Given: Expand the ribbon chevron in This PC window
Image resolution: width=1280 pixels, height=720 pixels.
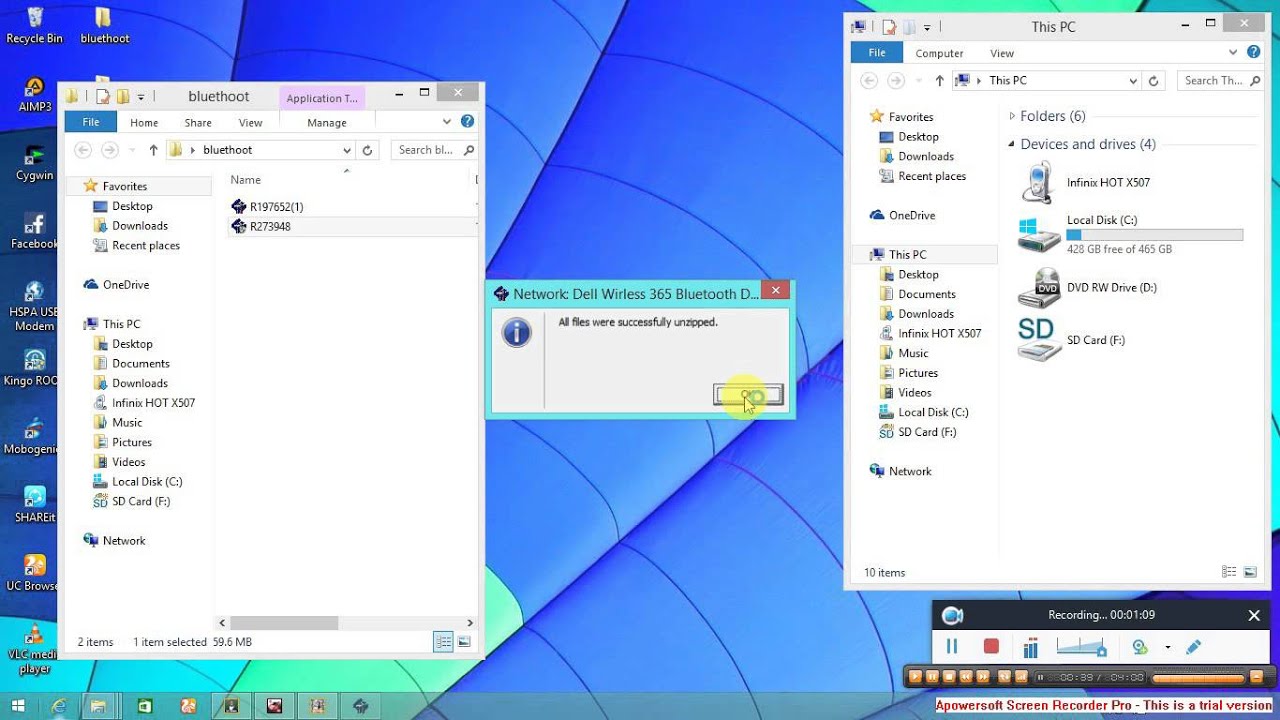Looking at the screenshot, I should pyautogui.click(x=1233, y=52).
